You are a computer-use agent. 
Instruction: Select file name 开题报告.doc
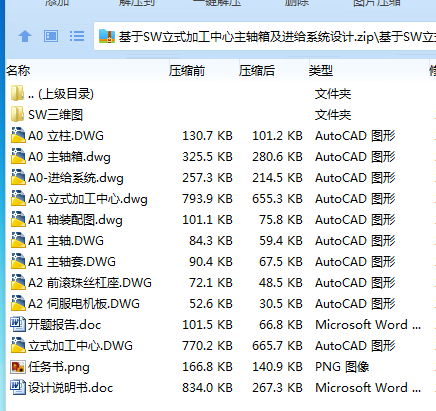click(65, 325)
